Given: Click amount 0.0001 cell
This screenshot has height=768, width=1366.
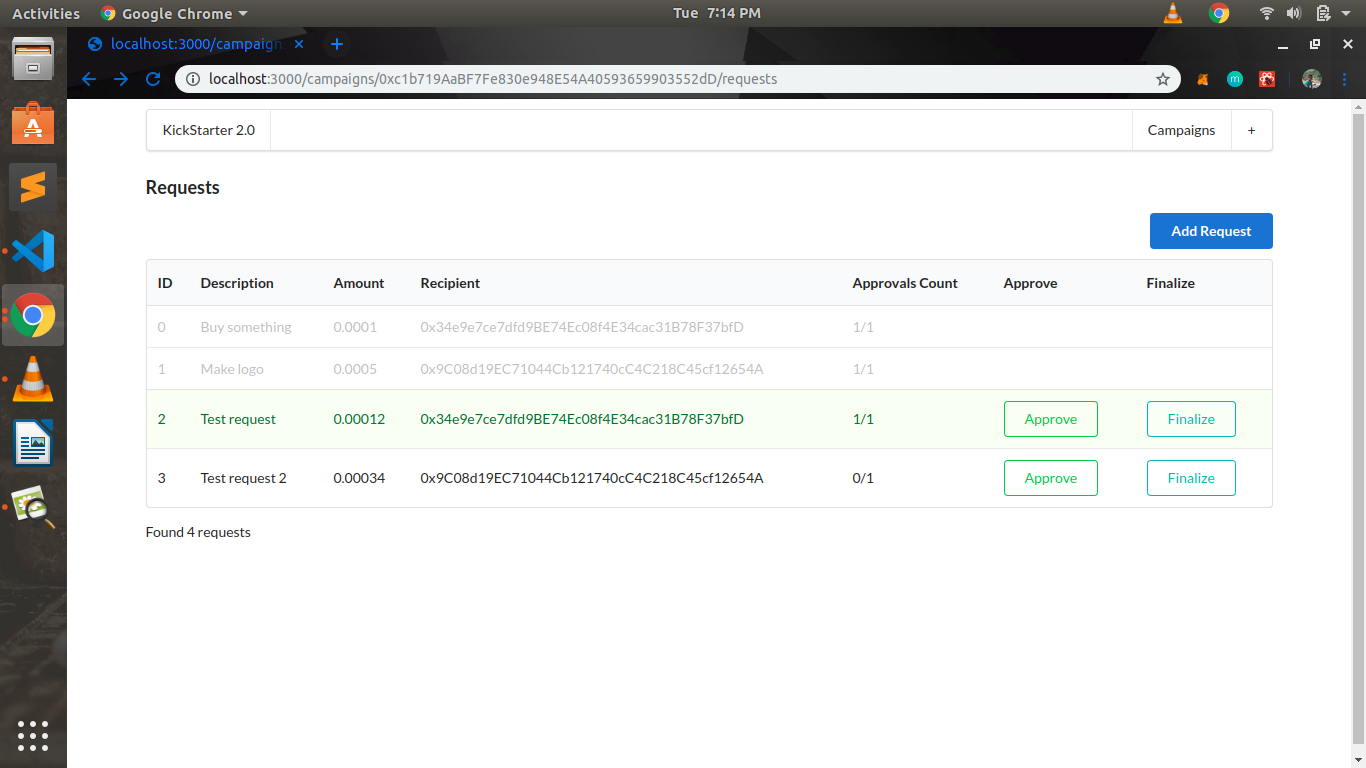Looking at the screenshot, I should (x=355, y=327).
